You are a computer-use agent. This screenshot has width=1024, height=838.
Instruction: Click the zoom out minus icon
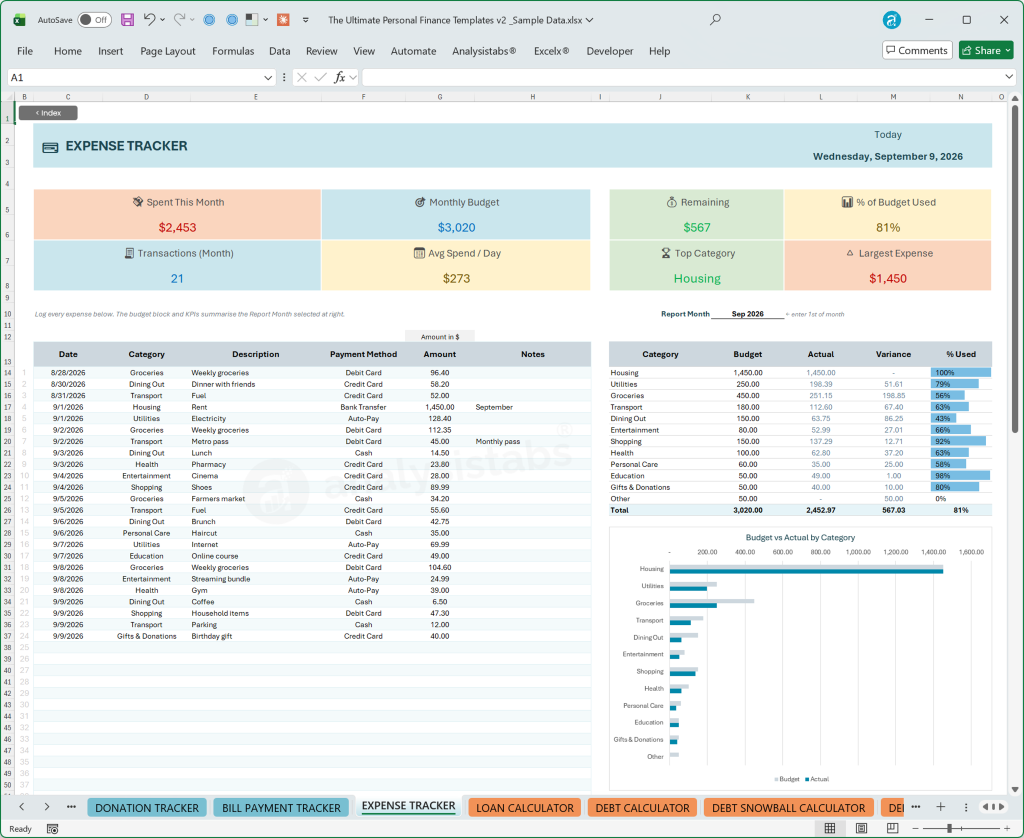point(915,828)
